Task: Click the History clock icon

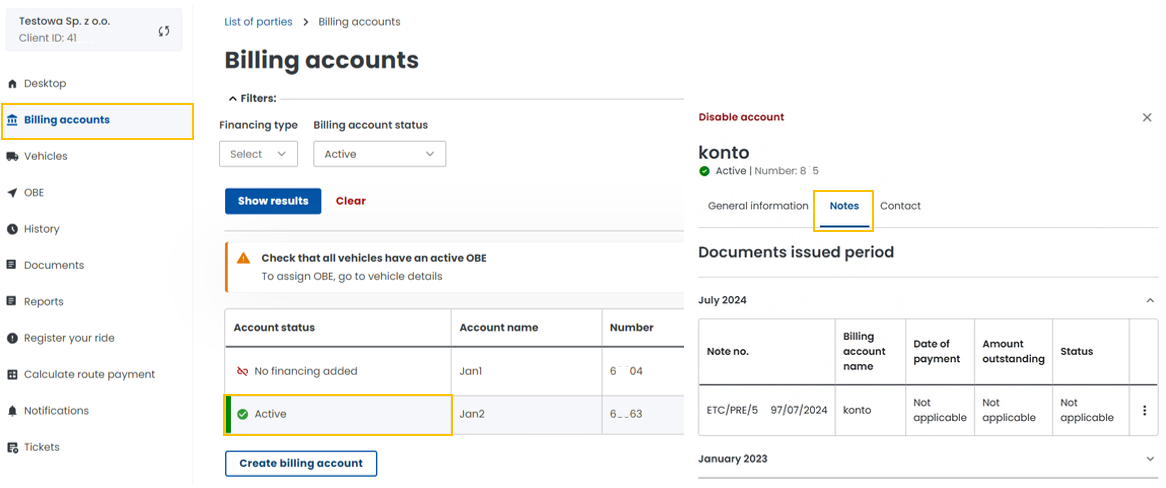Action: (x=12, y=229)
